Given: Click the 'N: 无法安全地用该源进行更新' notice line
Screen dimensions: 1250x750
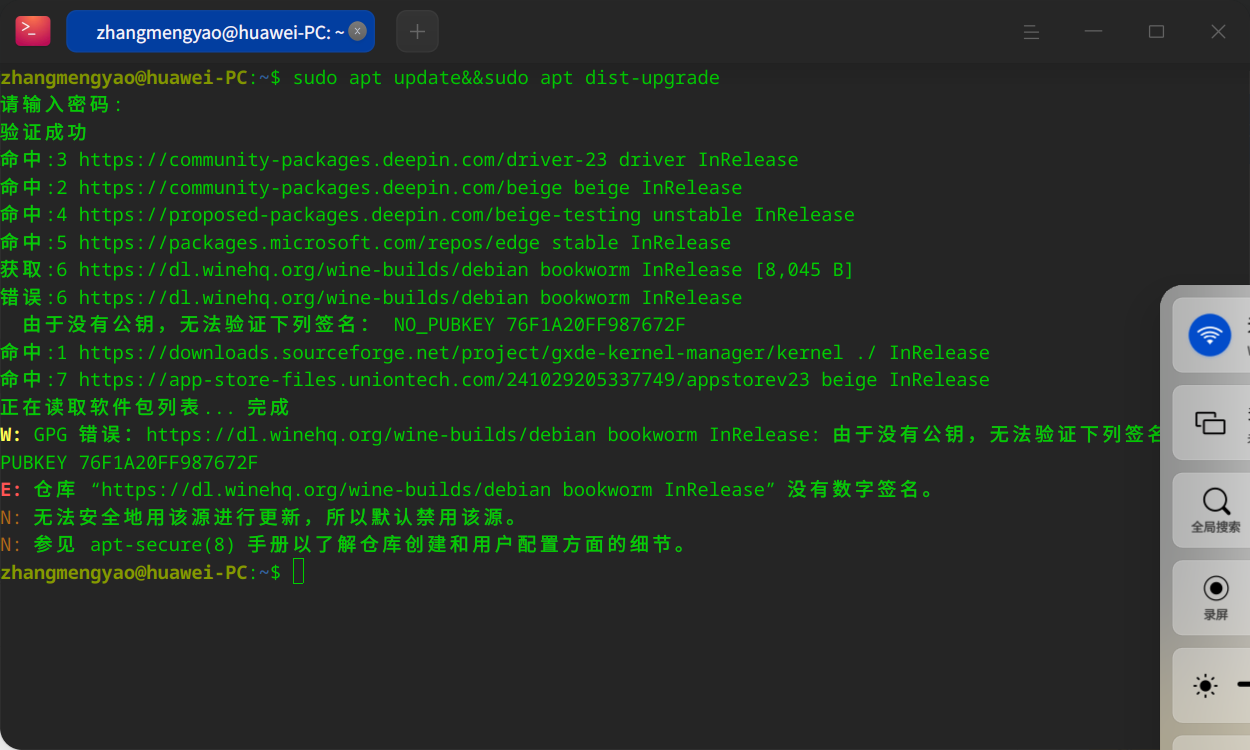Looking at the screenshot, I should coord(262,517).
